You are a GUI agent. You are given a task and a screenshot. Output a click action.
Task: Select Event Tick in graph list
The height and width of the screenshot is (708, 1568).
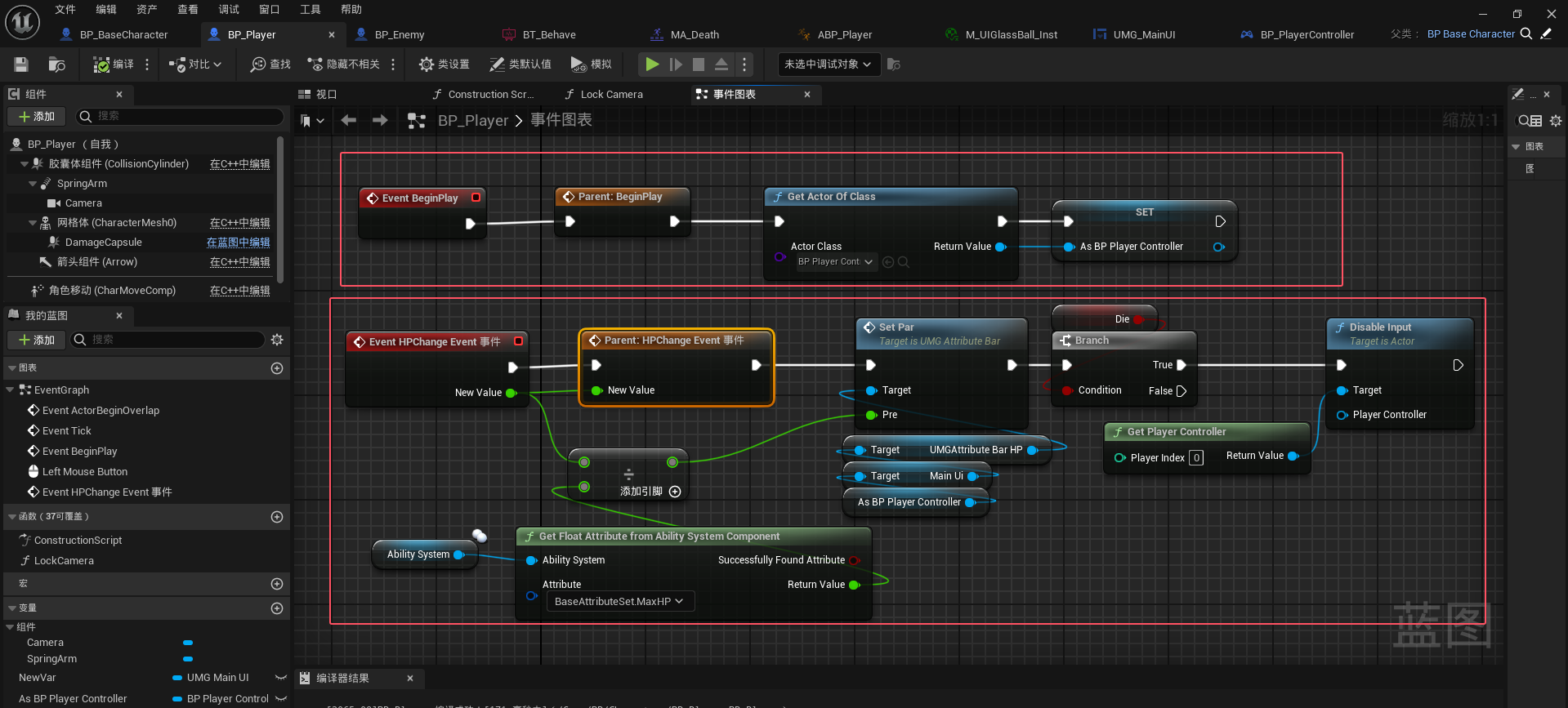[66, 431]
